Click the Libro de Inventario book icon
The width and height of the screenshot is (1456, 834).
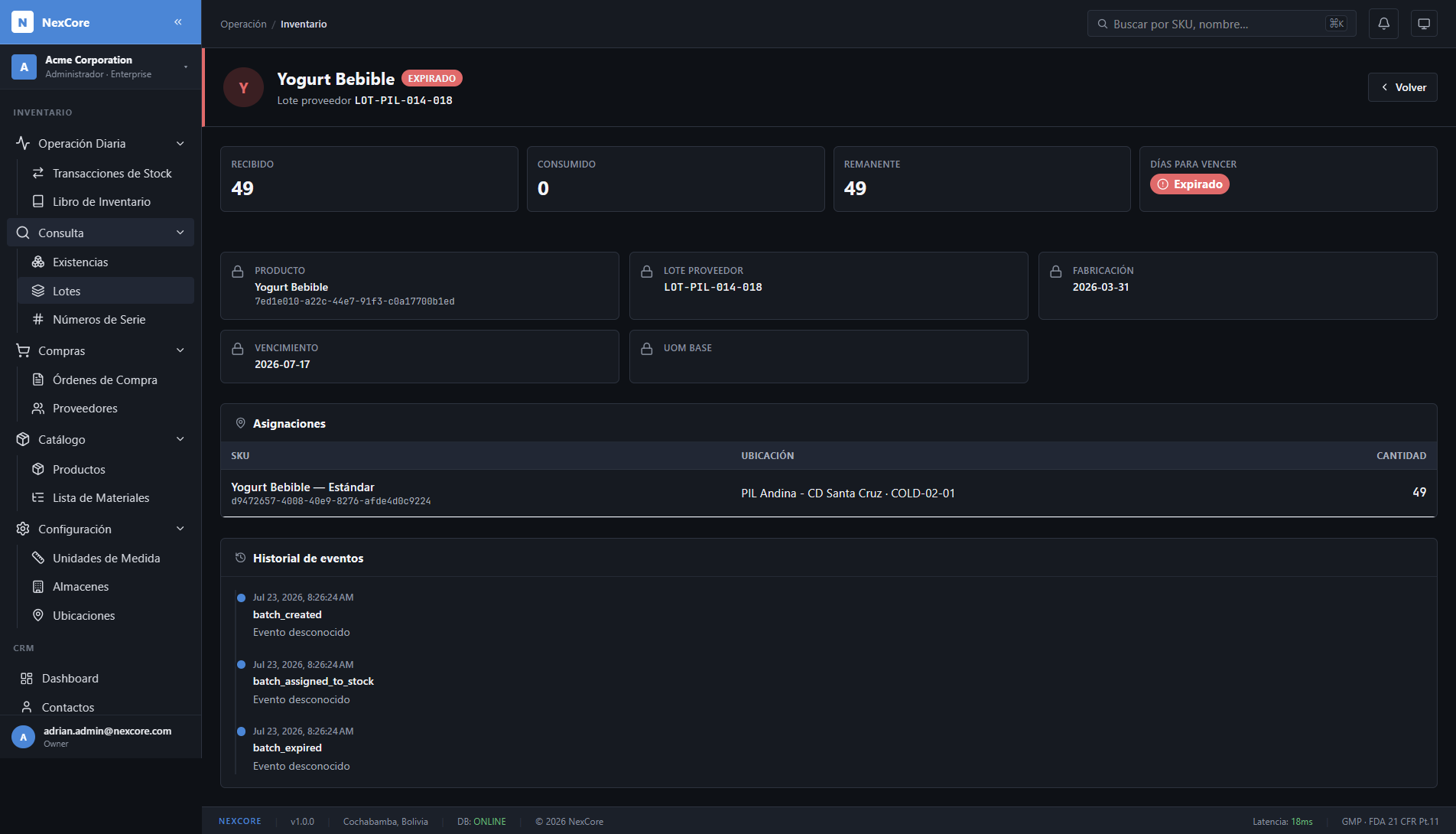point(38,202)
